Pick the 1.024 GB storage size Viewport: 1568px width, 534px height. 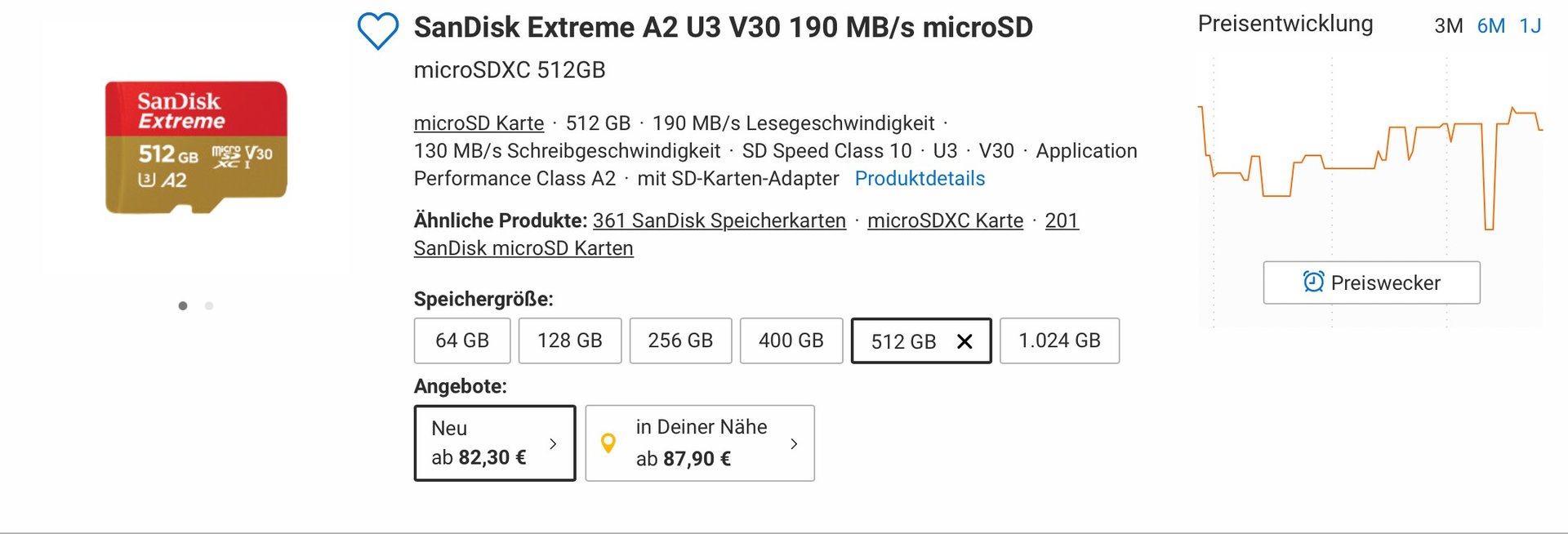point(1059,340)
